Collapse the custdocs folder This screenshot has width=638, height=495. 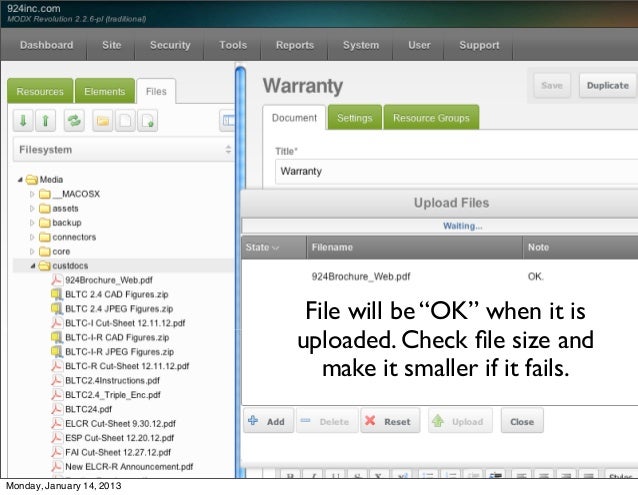click(x=33, y=266)
